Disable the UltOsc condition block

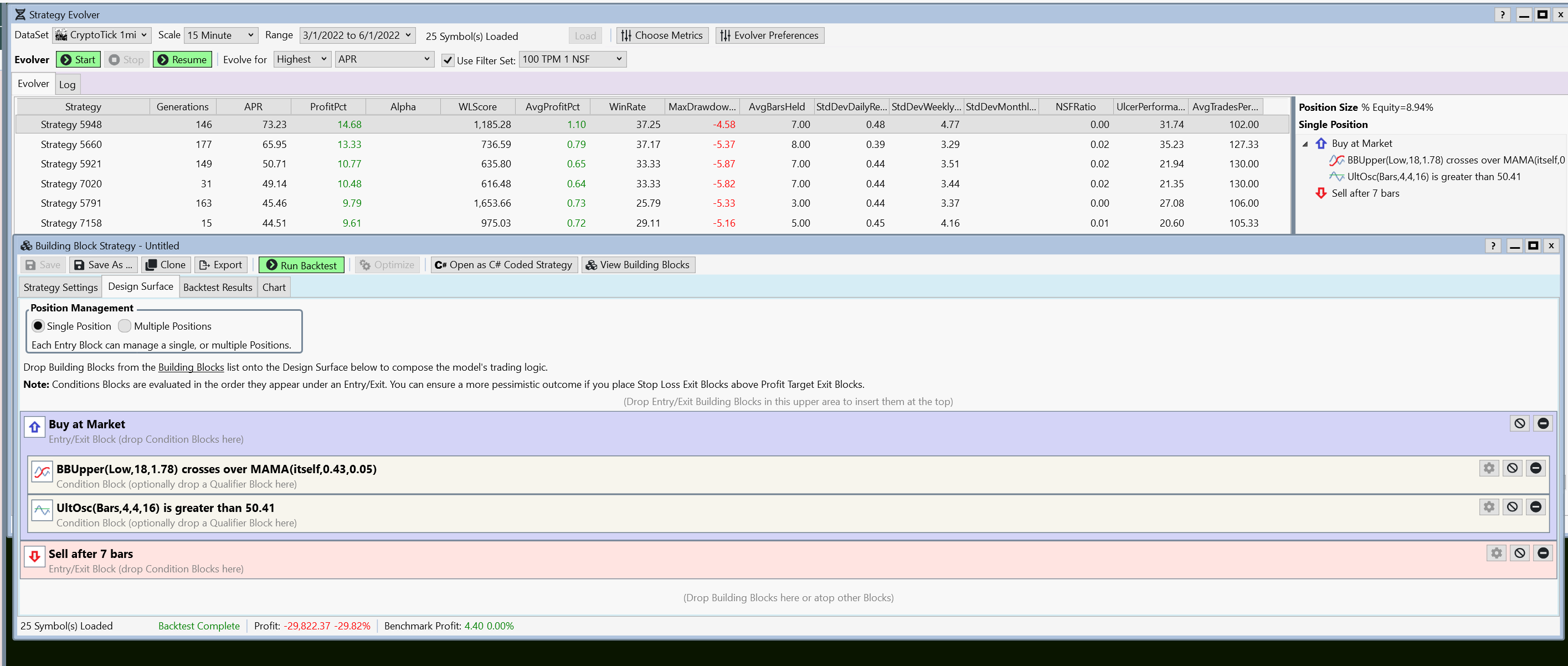(1512, 507)
